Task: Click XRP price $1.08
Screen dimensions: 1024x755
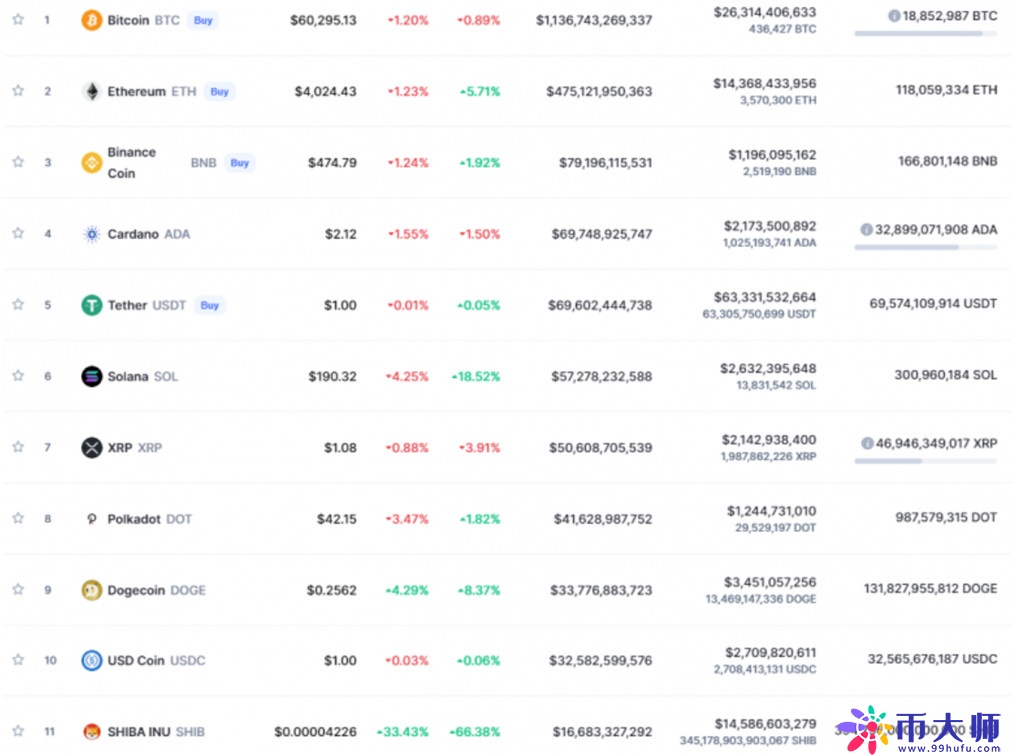Action: pyautogui.click(x=340, y=447)
